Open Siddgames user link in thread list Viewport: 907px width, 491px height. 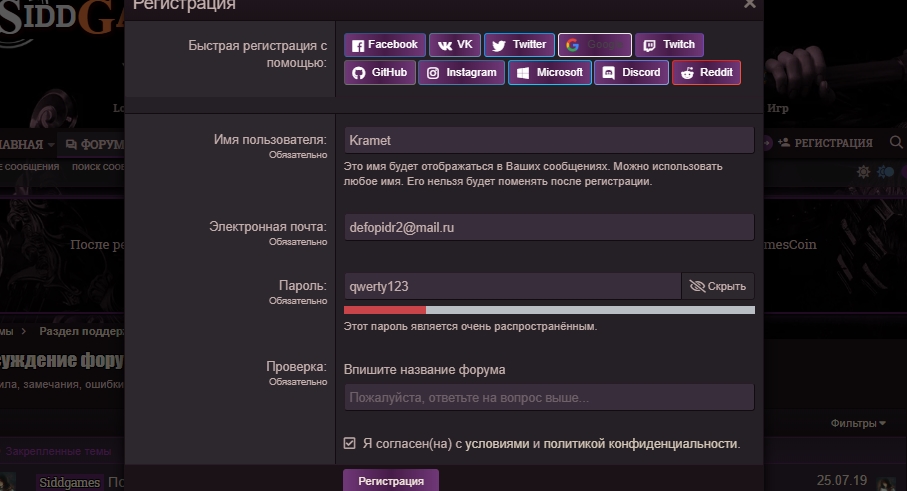[69, 482]
